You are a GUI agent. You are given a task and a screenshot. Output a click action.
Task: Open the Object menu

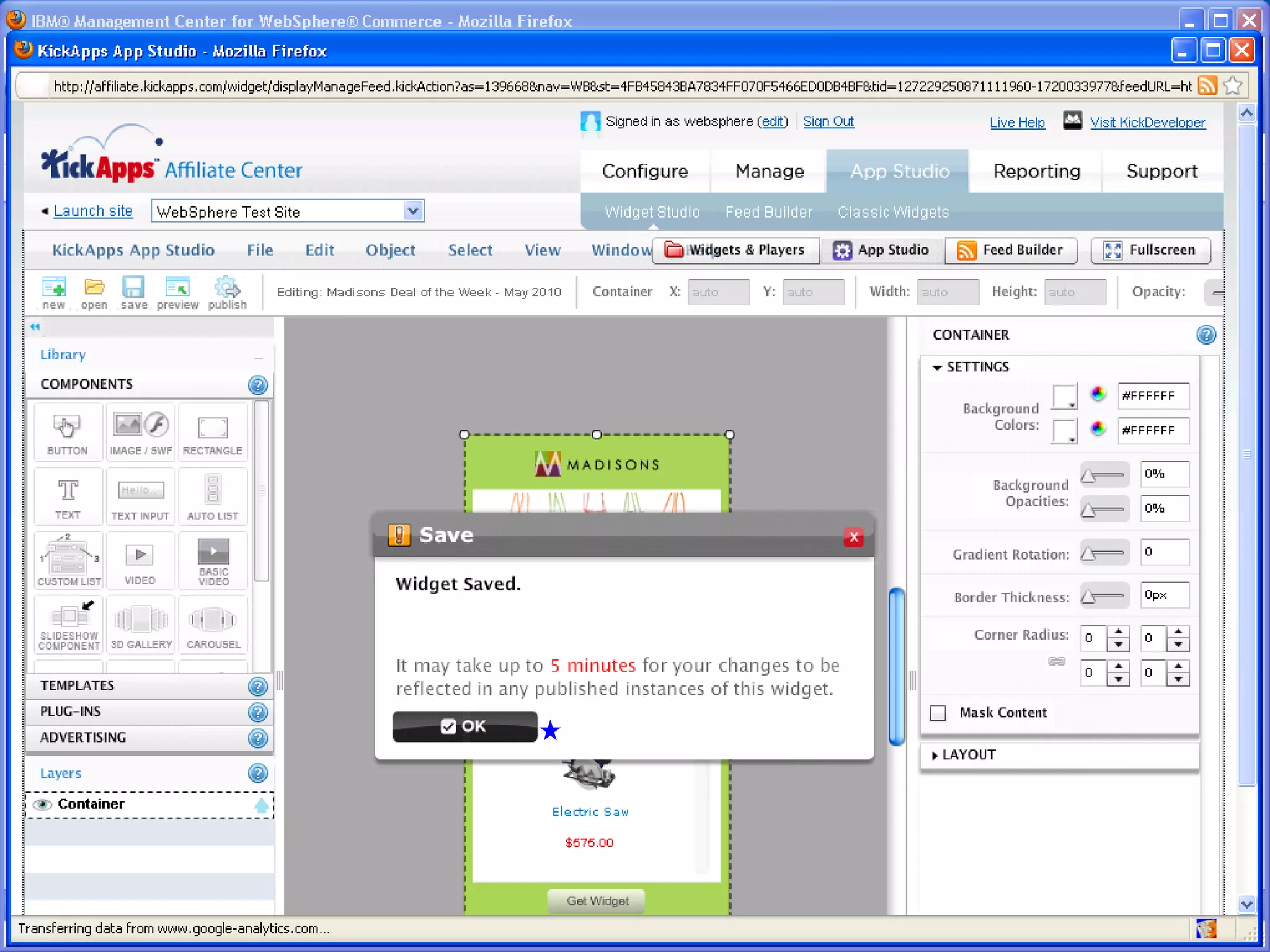coord(390,250)
